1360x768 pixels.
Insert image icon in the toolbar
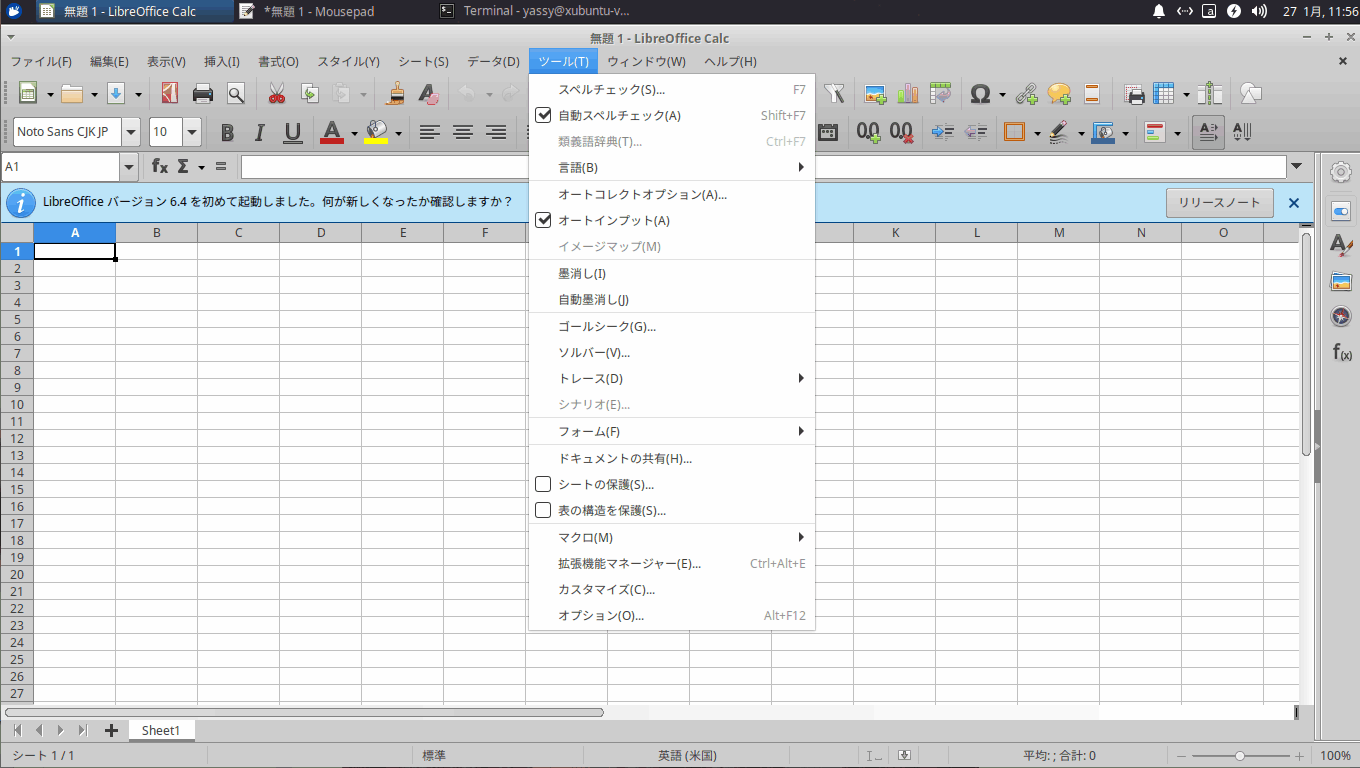coord(876,94)
